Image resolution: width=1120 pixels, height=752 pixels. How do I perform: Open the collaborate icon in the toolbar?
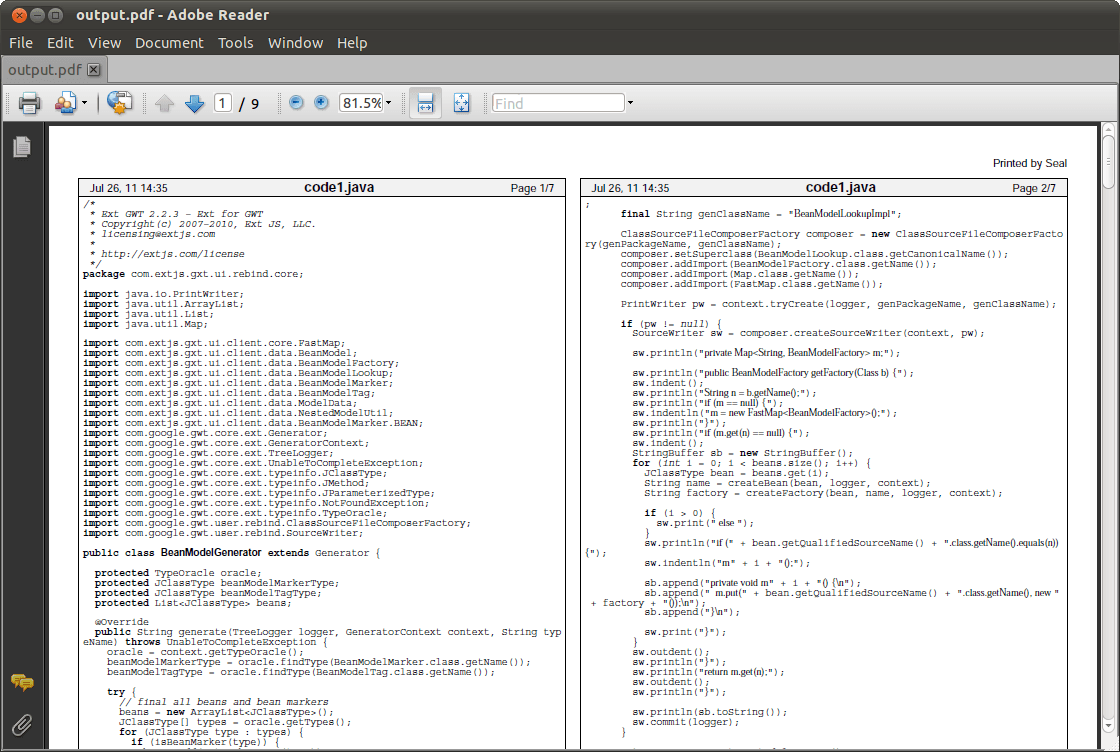(x=65, y=103)
